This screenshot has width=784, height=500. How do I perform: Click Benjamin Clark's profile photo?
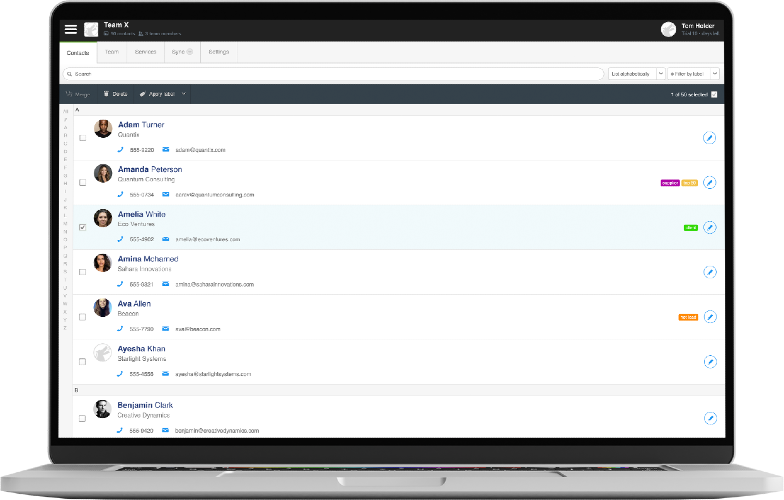(102, 409)
